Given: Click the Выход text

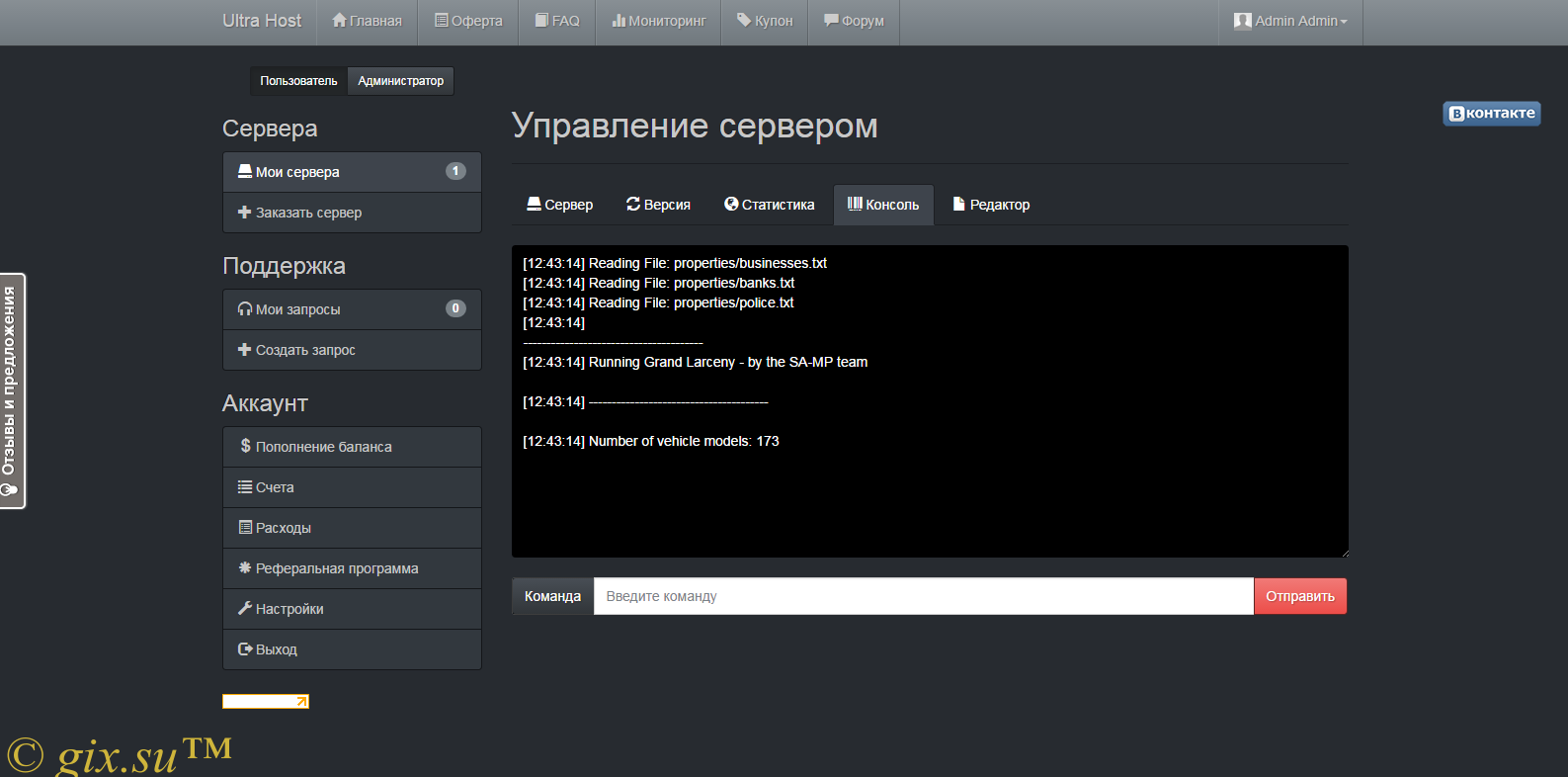Looking at the screenshot, I should click(277, 649).
